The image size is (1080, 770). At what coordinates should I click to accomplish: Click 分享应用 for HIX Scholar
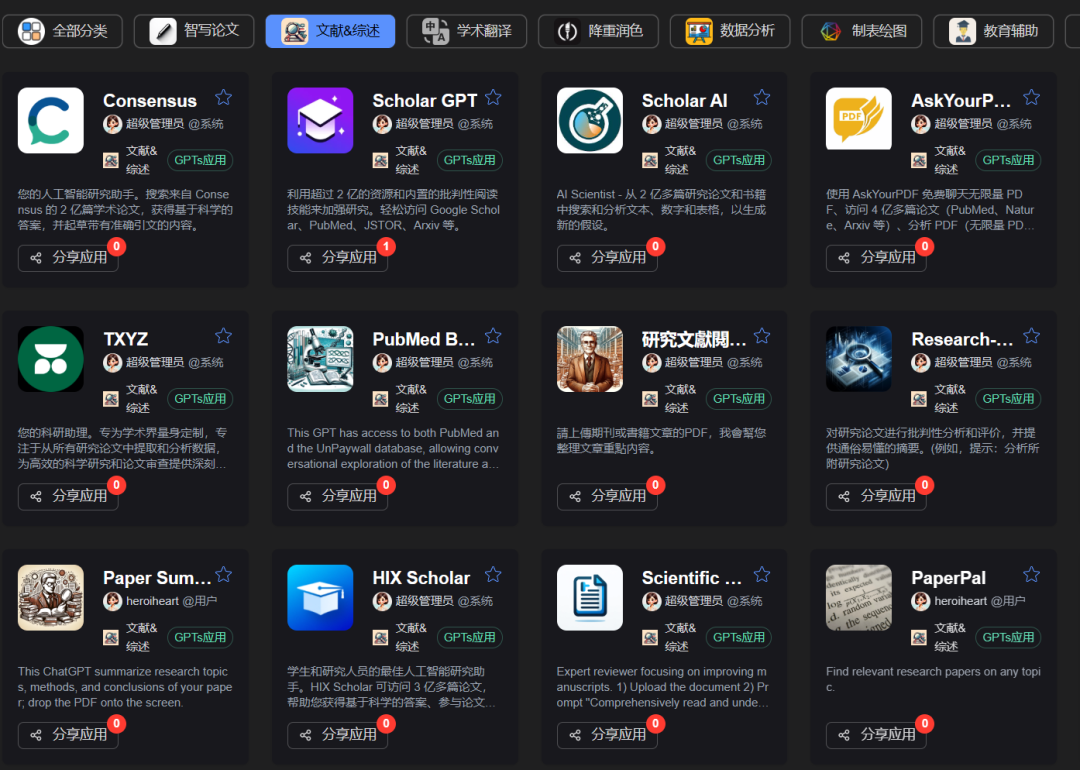tap(338, 735)
